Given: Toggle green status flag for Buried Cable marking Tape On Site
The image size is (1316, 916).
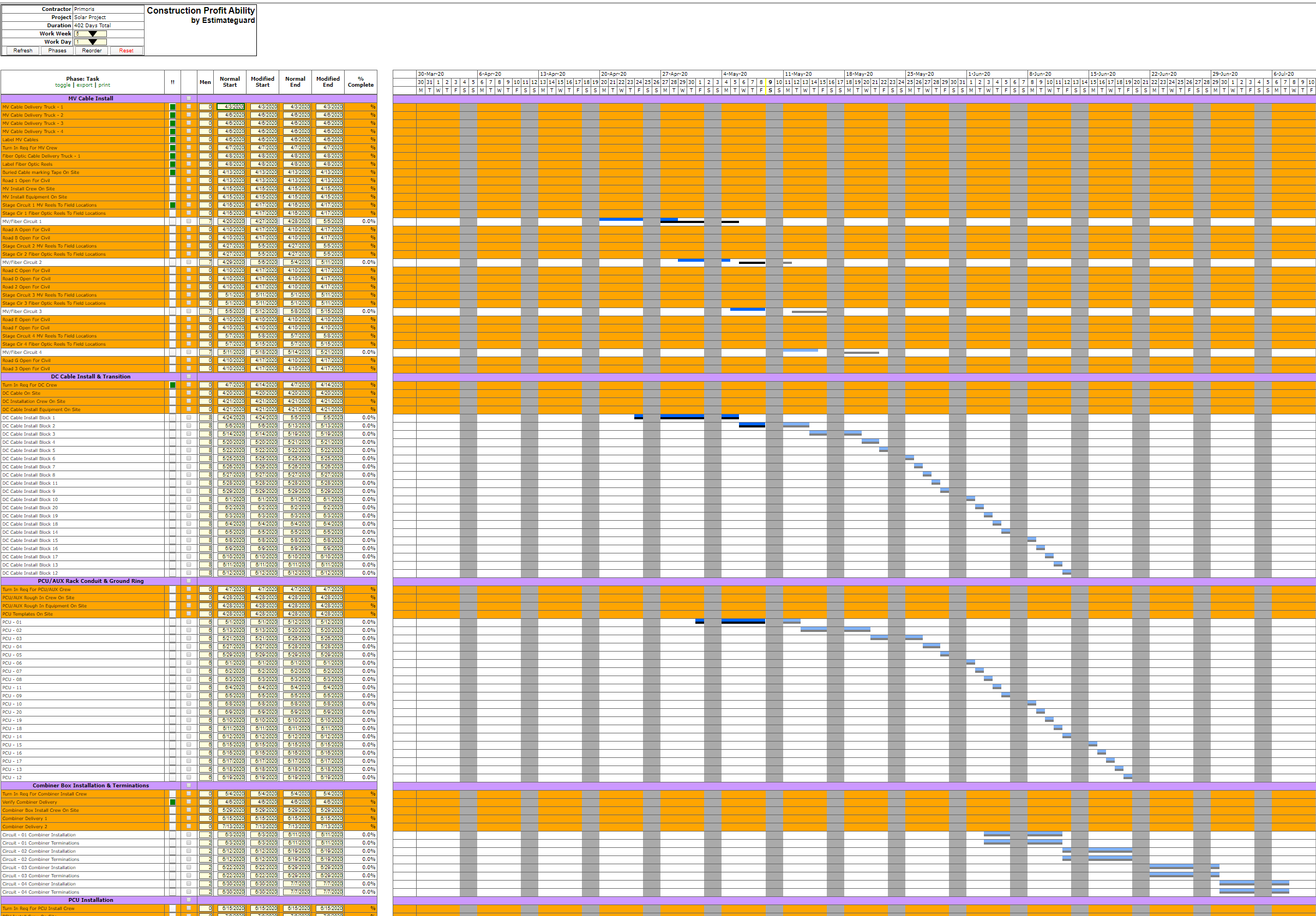Looking at the screenshot, I should (x=172, y=172).
